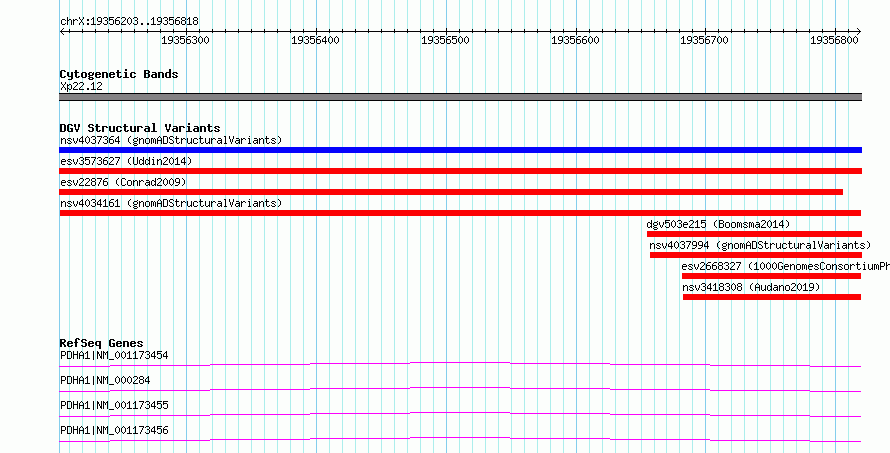
Task: Click the 19356400 ruler tick label
Action: (x=316, y=40)
